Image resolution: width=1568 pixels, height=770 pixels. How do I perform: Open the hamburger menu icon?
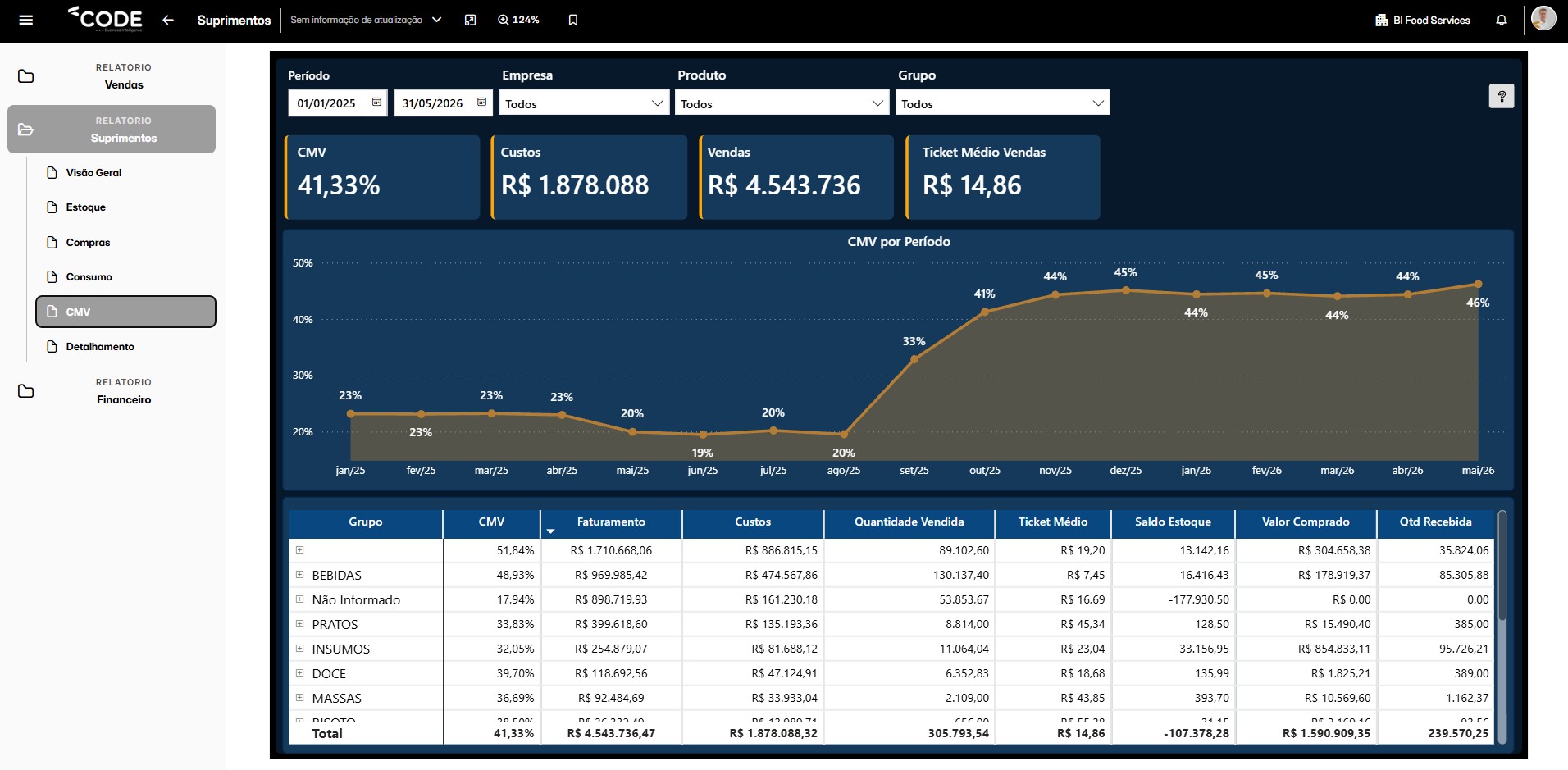pyautogui.click(x=26, y=20)
